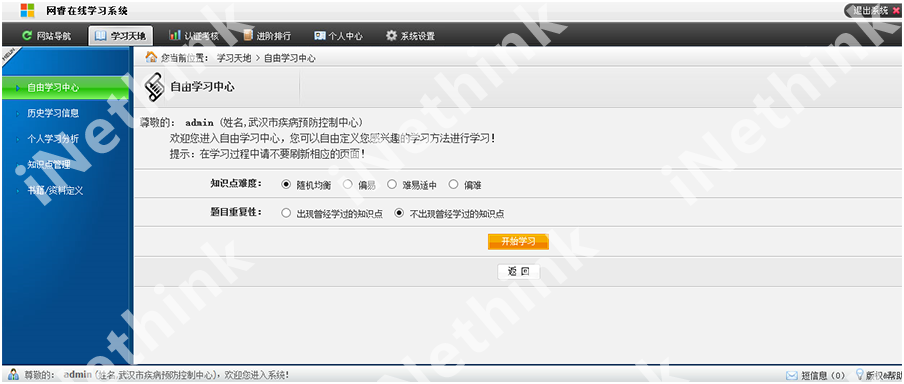Click the icon beside 进阶排行
The width and height of the screenshot is (904, 384).
(248, 35)
